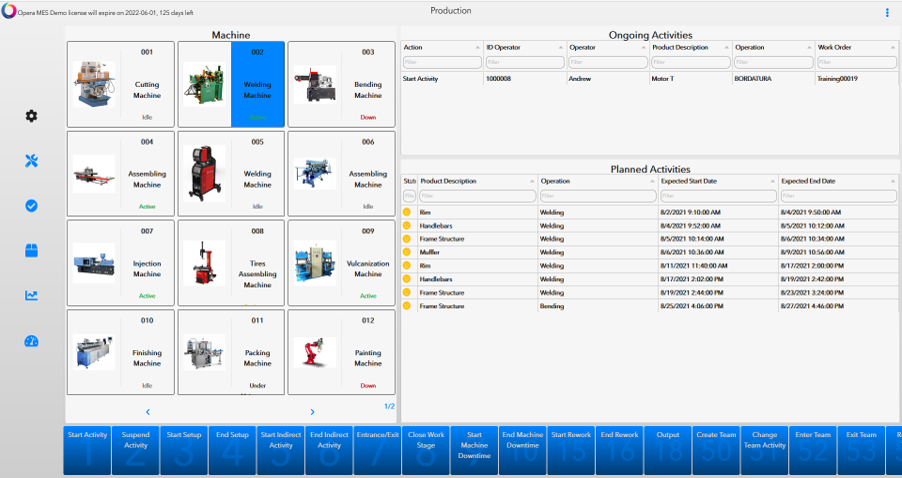Open the settings gear in the sidebar
Screen dimensions: 902x478
click(31, 116)
